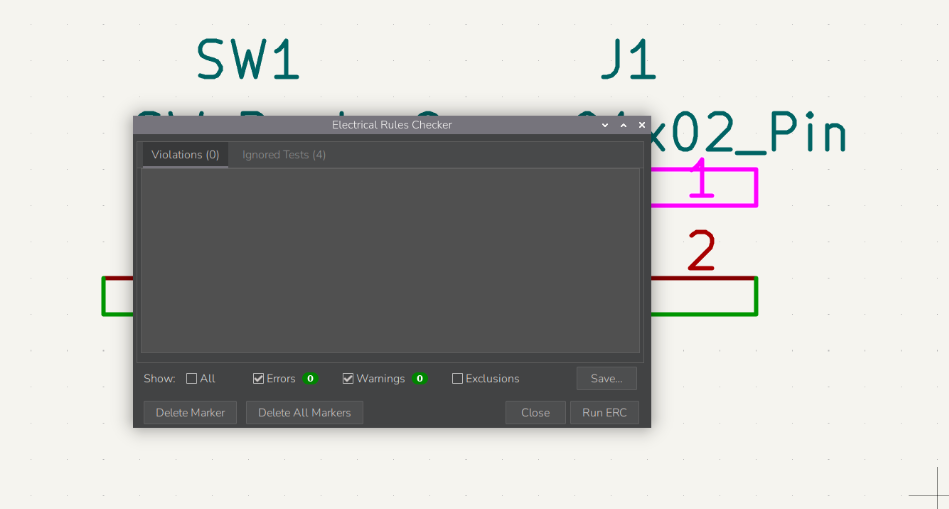Toggle the Warnings checkbox

pos(348,379)
